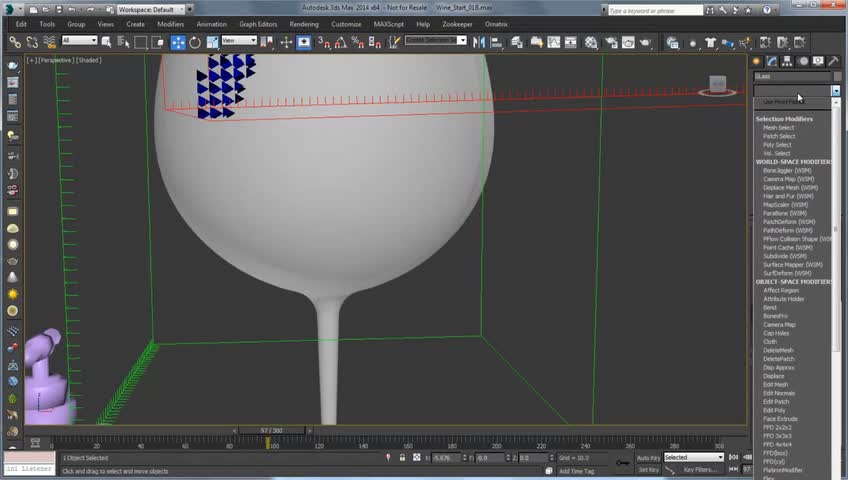Open the Rendering menu
This screenshot has width=848, height=480.
click(x=304, y=24)
